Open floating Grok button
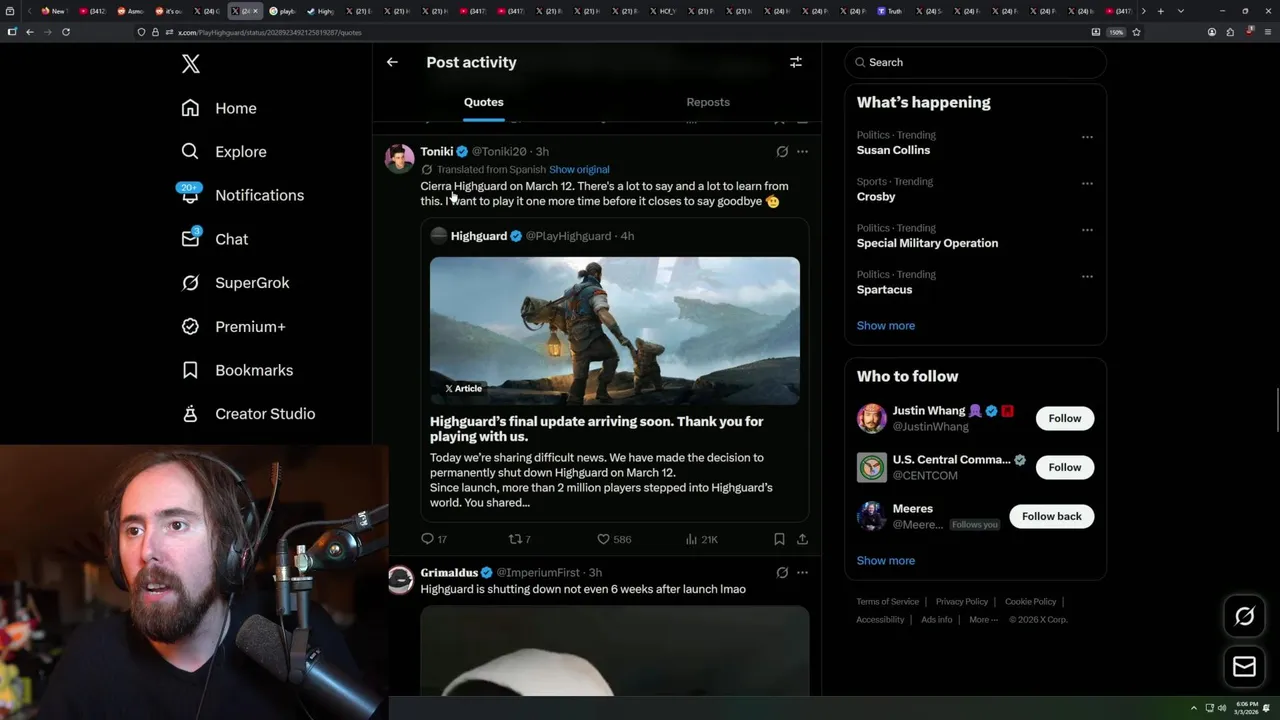1280x720 pixels. click(1245, 617)
